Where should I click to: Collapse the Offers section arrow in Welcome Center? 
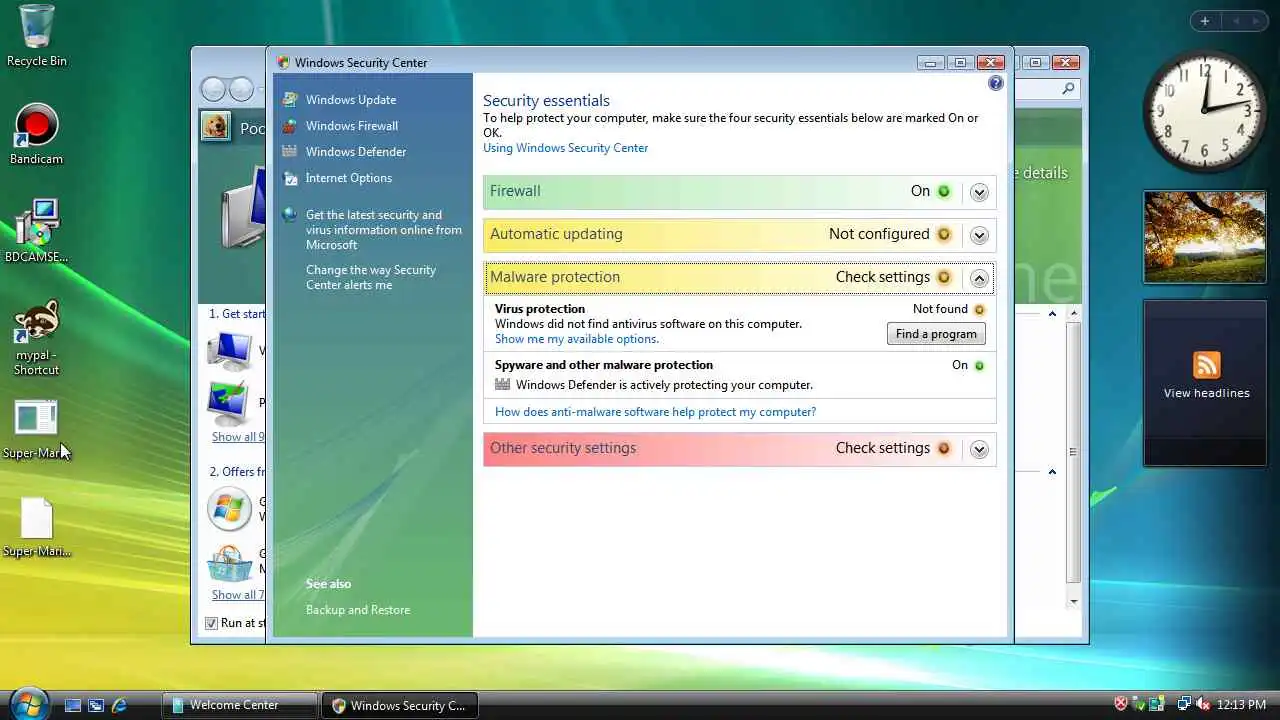pos(1052,472)
